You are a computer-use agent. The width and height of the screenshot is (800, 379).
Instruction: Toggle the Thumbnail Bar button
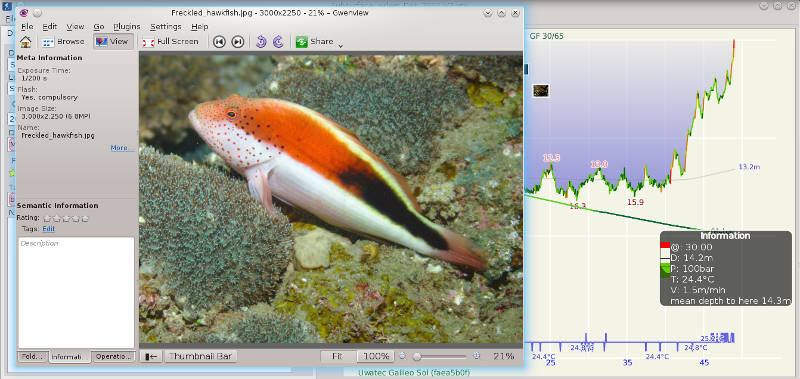[x=201, y=357]
